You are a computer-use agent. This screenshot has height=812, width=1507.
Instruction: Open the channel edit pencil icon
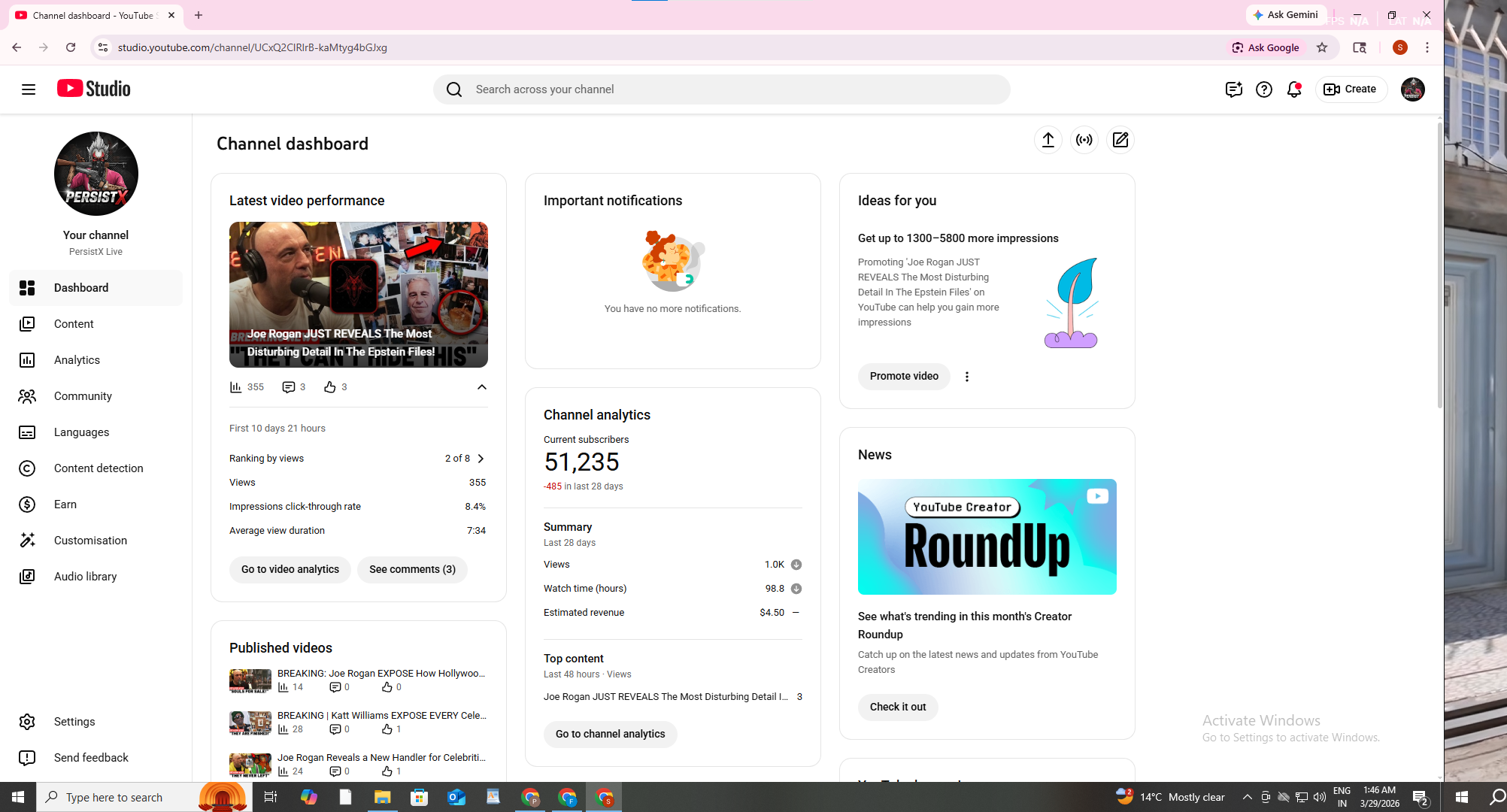click(1120, 140)
